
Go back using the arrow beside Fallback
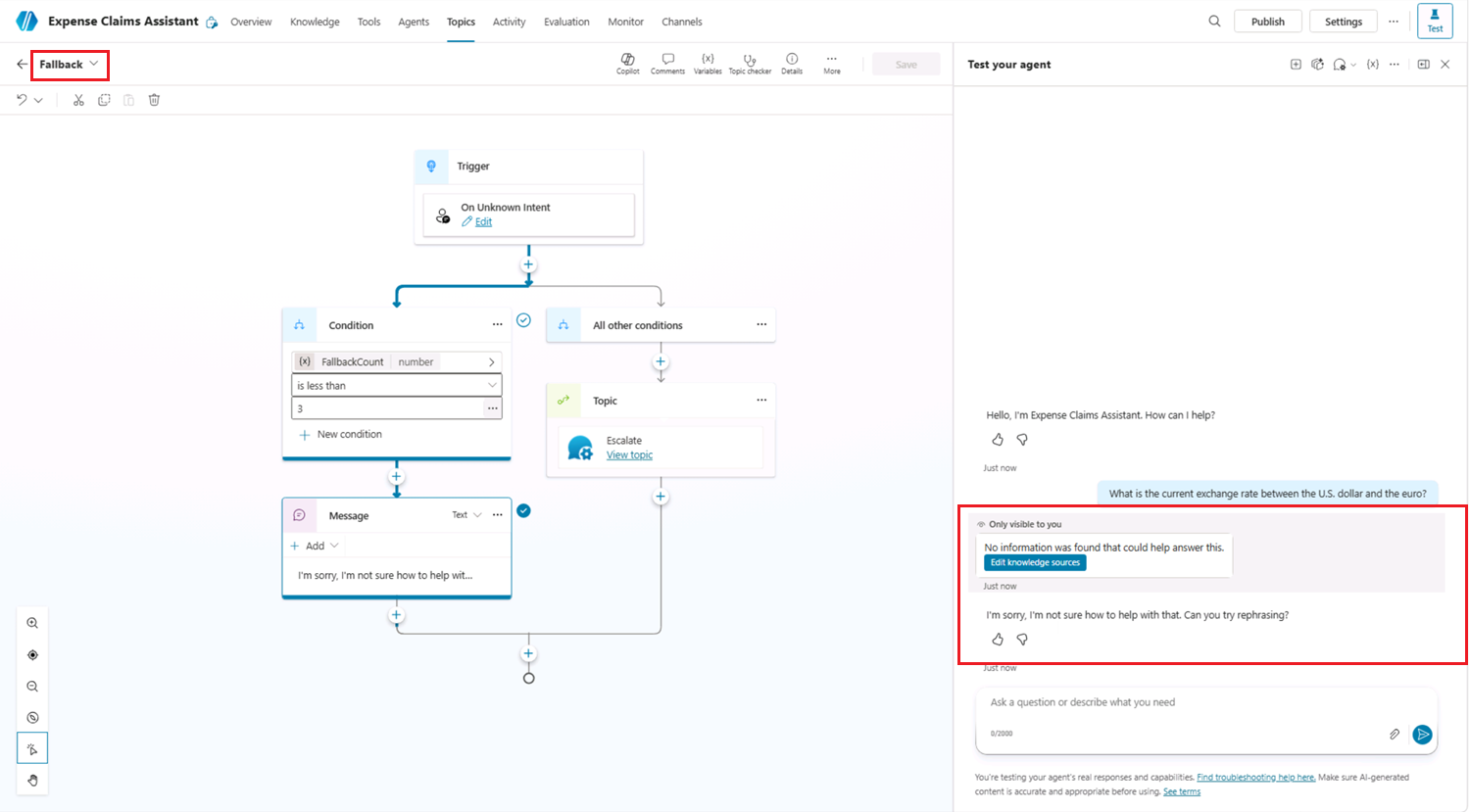tap(22, 65)
